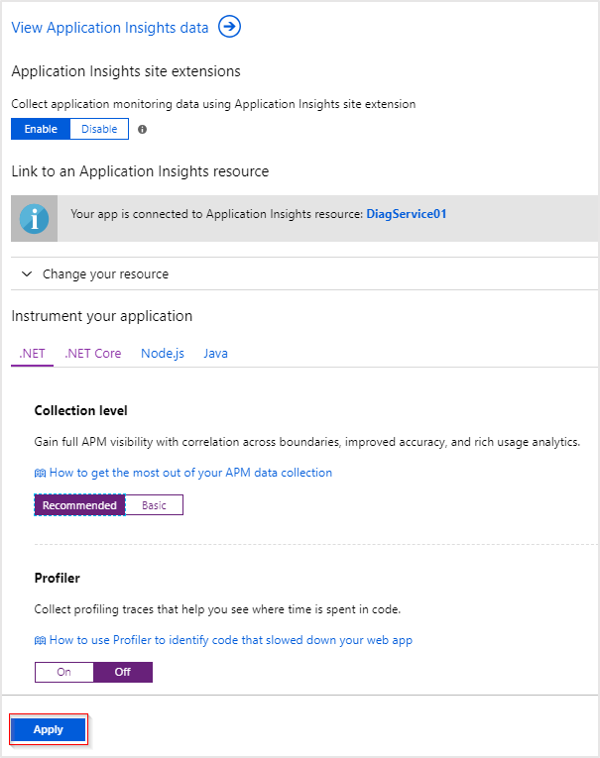Click the book icon beside APM data link
The image size is (600, 758).
40,472
